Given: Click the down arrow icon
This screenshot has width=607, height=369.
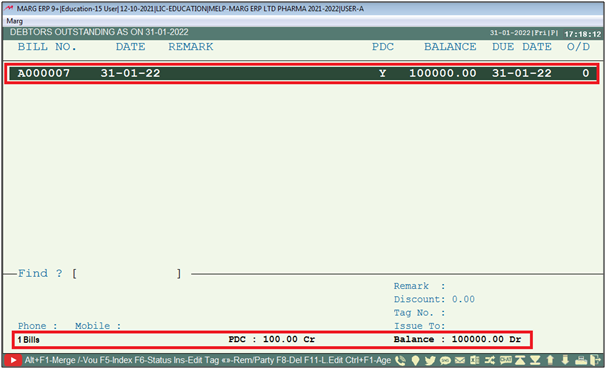Looking at the screenshot, I should (x=565, y=360).
